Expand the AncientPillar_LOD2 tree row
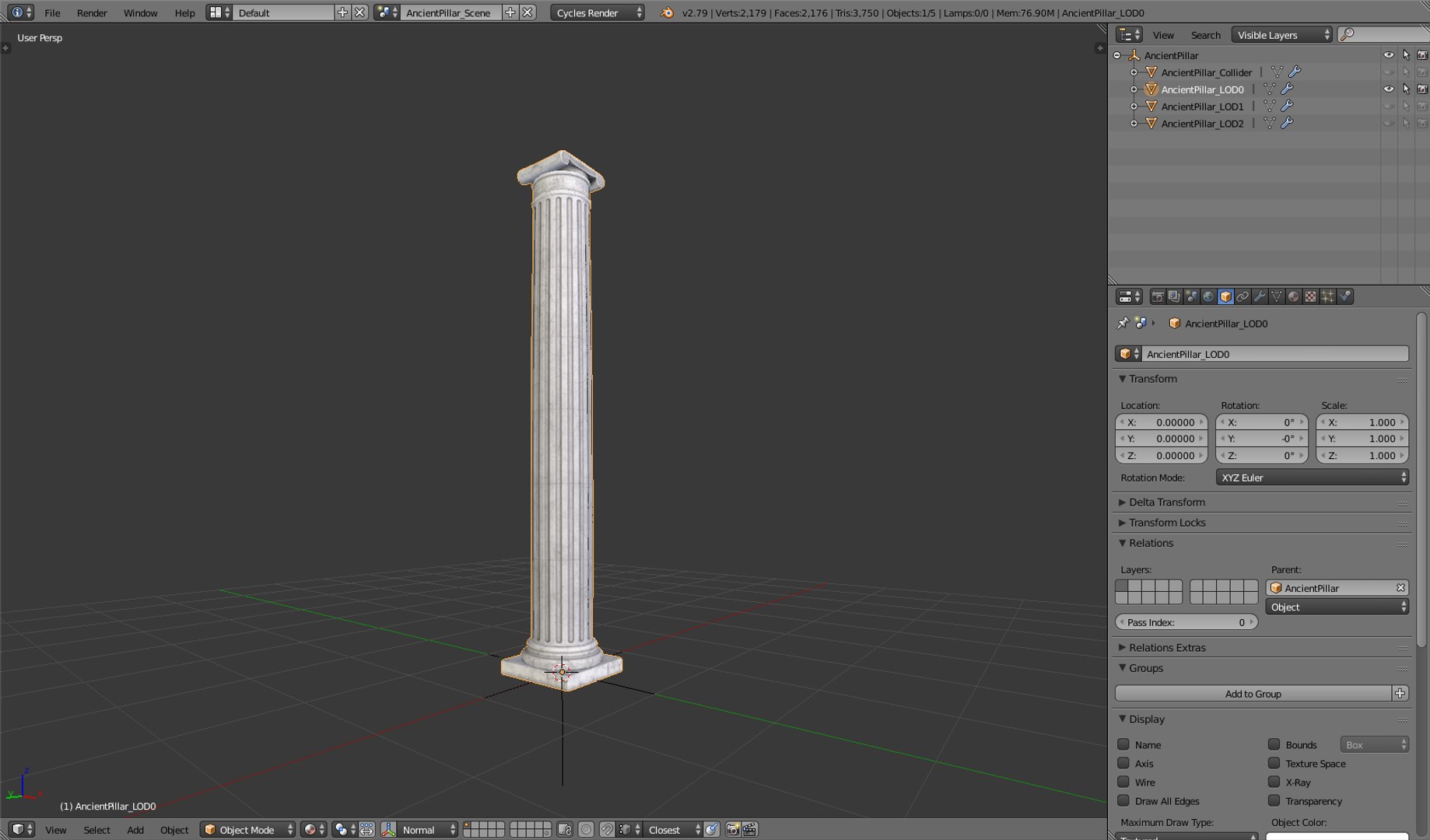 point(1134,123)
